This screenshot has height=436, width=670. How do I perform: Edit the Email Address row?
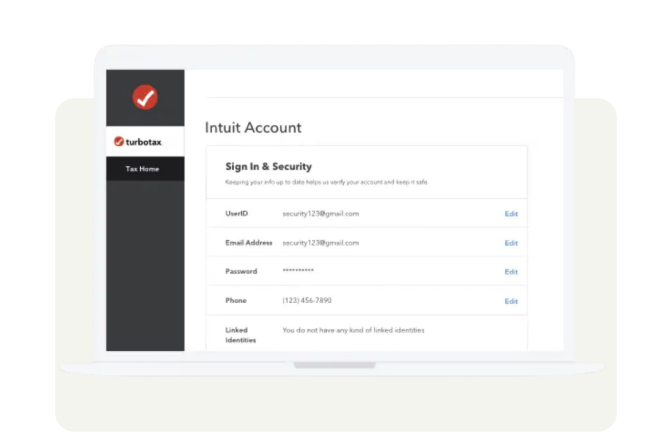coord(511,243)
